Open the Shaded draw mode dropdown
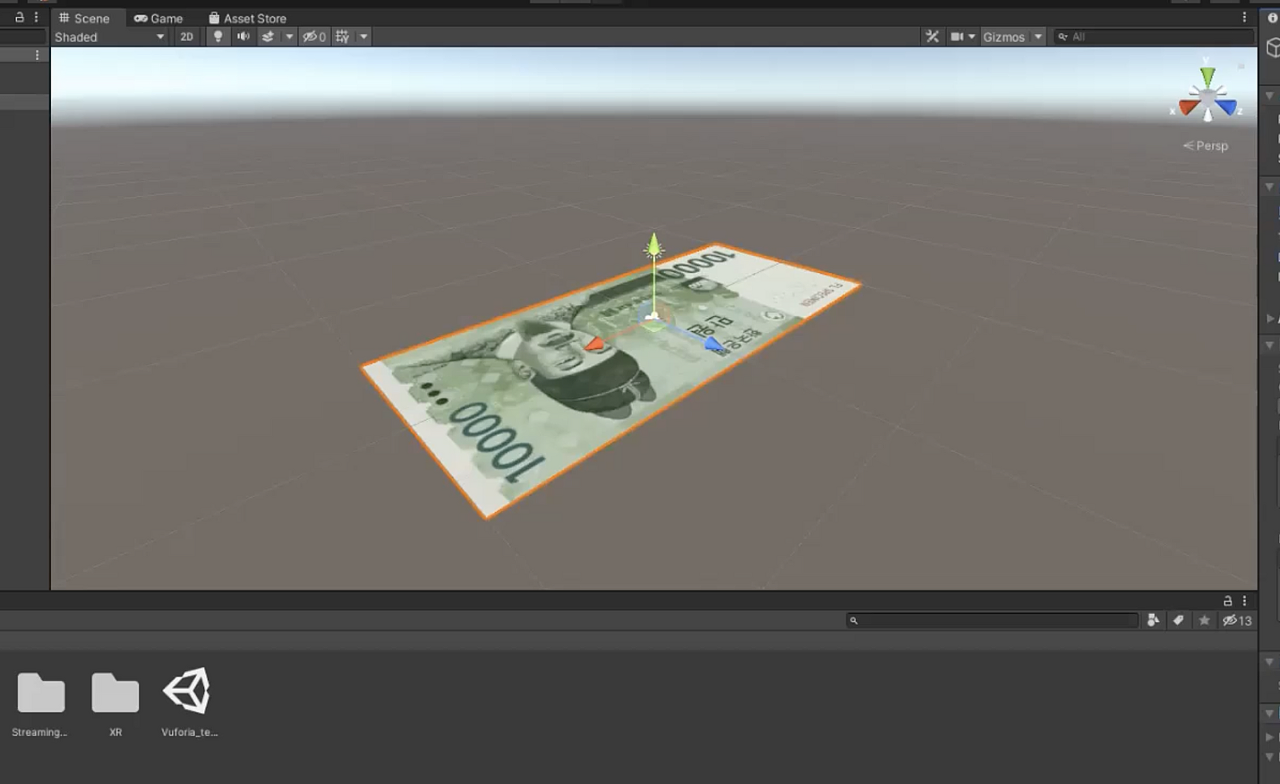 pos(110,37)
